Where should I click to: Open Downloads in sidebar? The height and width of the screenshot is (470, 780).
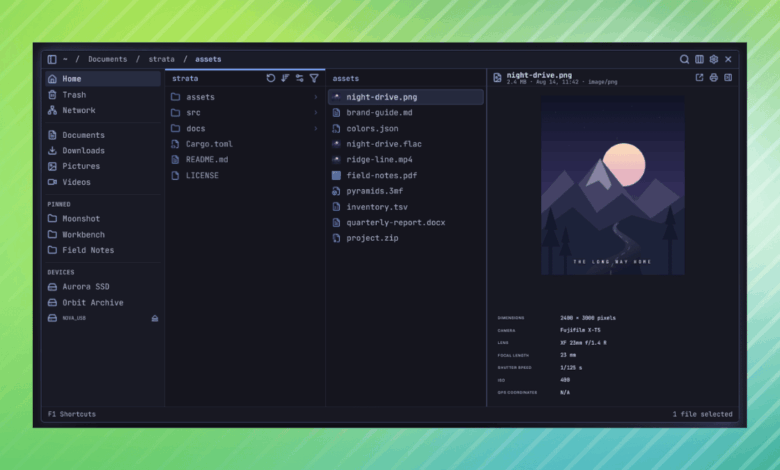pos(103,151)
